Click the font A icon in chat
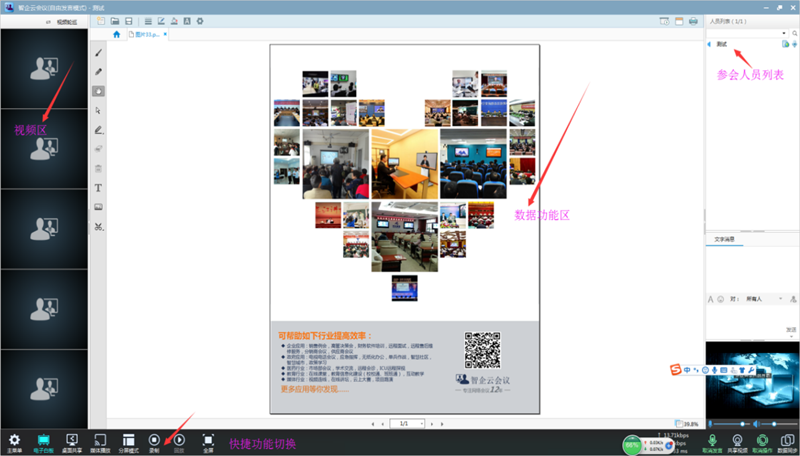The image size is (800, 456). point(710,299)
